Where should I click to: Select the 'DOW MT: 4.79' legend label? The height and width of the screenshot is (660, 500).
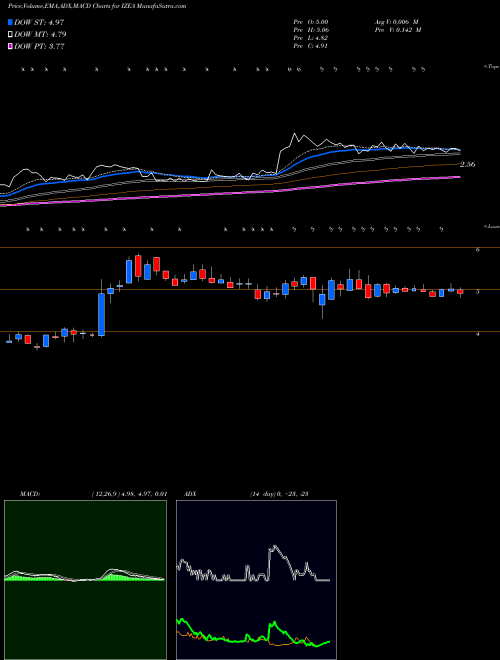point(40,35)
